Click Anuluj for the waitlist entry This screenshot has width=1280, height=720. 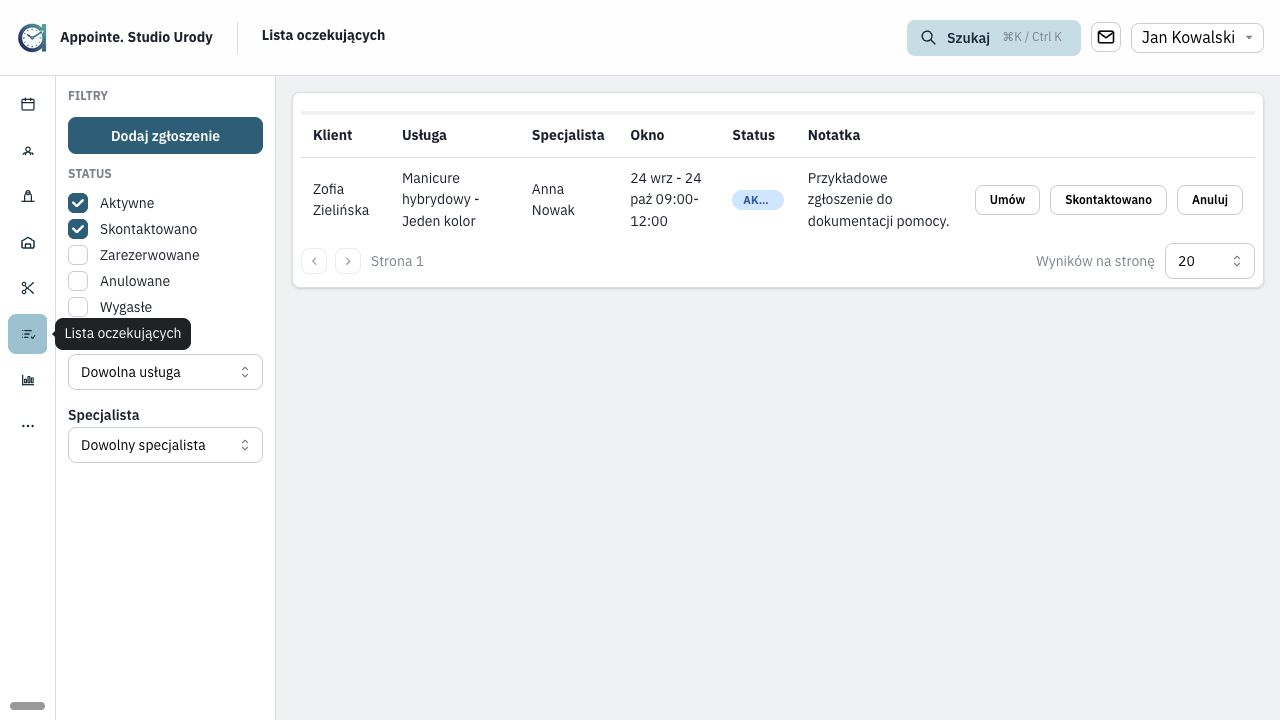click(x=1210, y=200)
